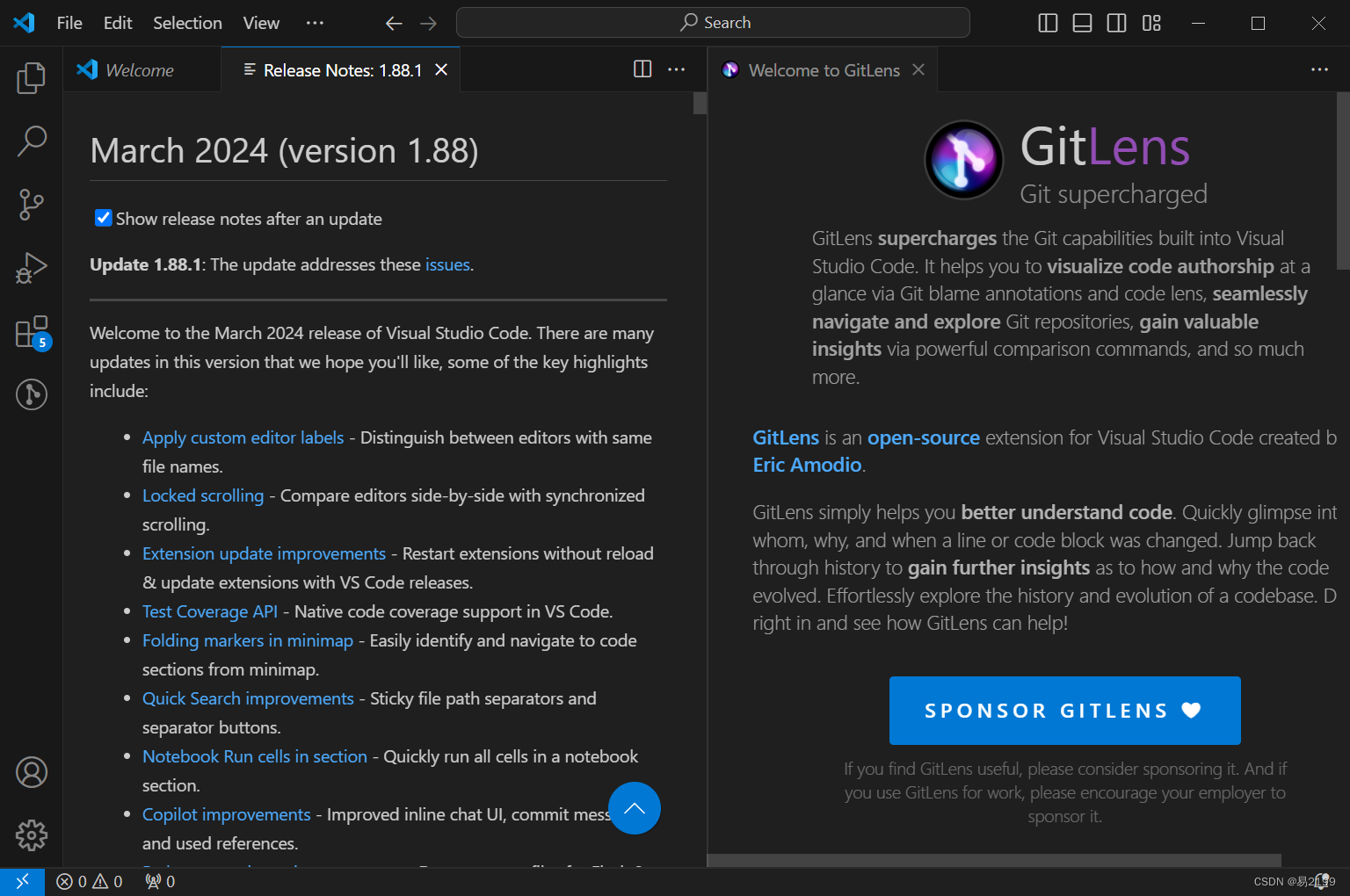The height and width of the screenshot is (896, 1350).
Task: Open the Selection menu
Action: point(187,23)
